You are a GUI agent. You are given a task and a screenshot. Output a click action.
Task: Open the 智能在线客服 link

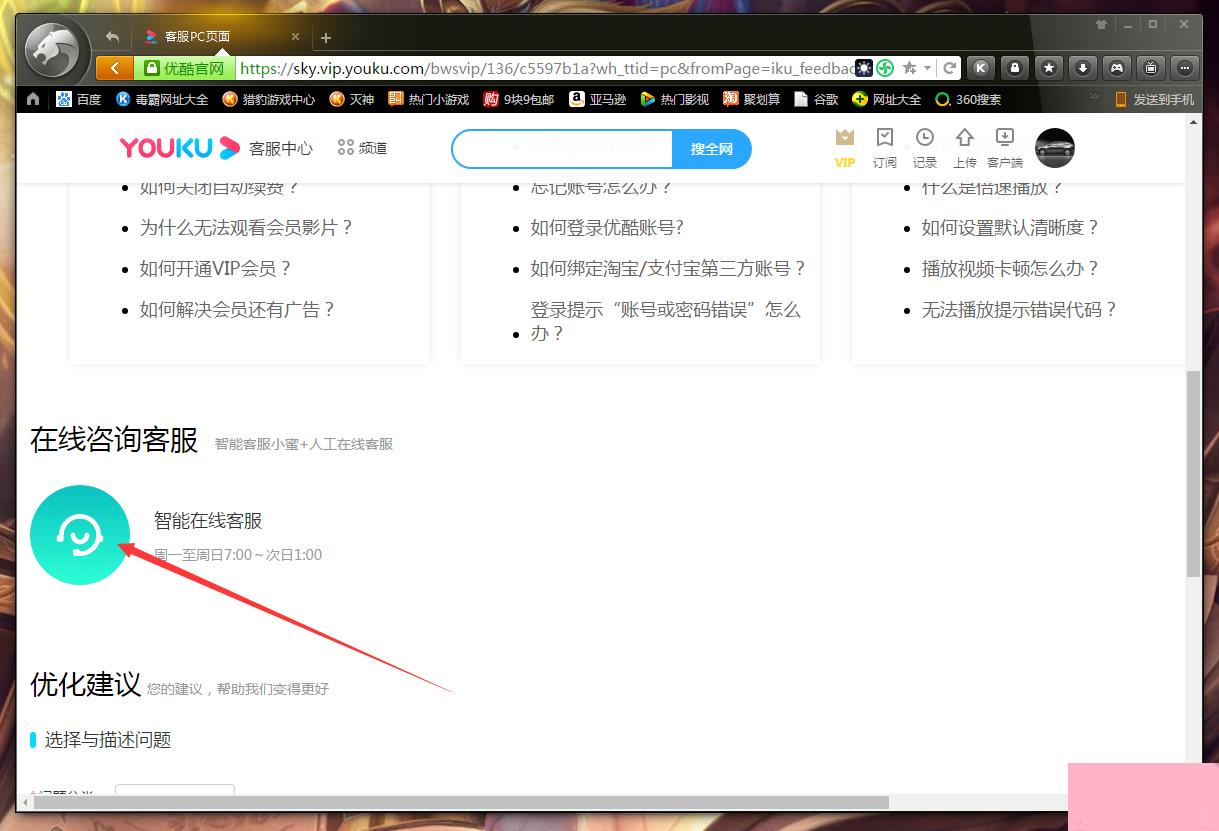pyautogui.click(x=208, y=521)
